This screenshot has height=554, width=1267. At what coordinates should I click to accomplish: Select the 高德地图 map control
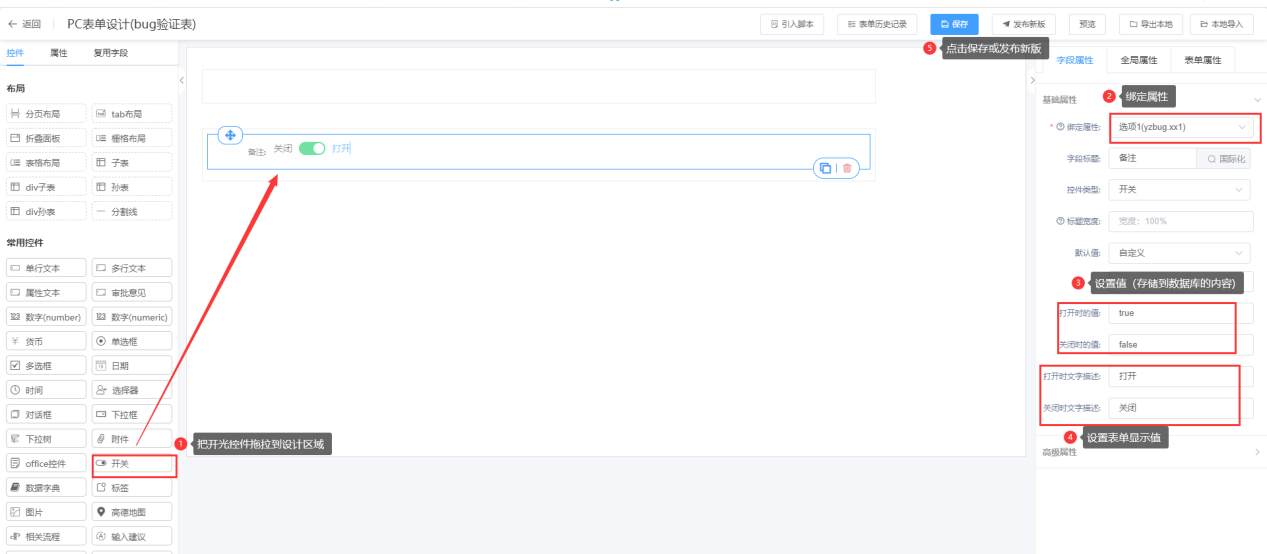pyautogui.click(x=132, y=512)
